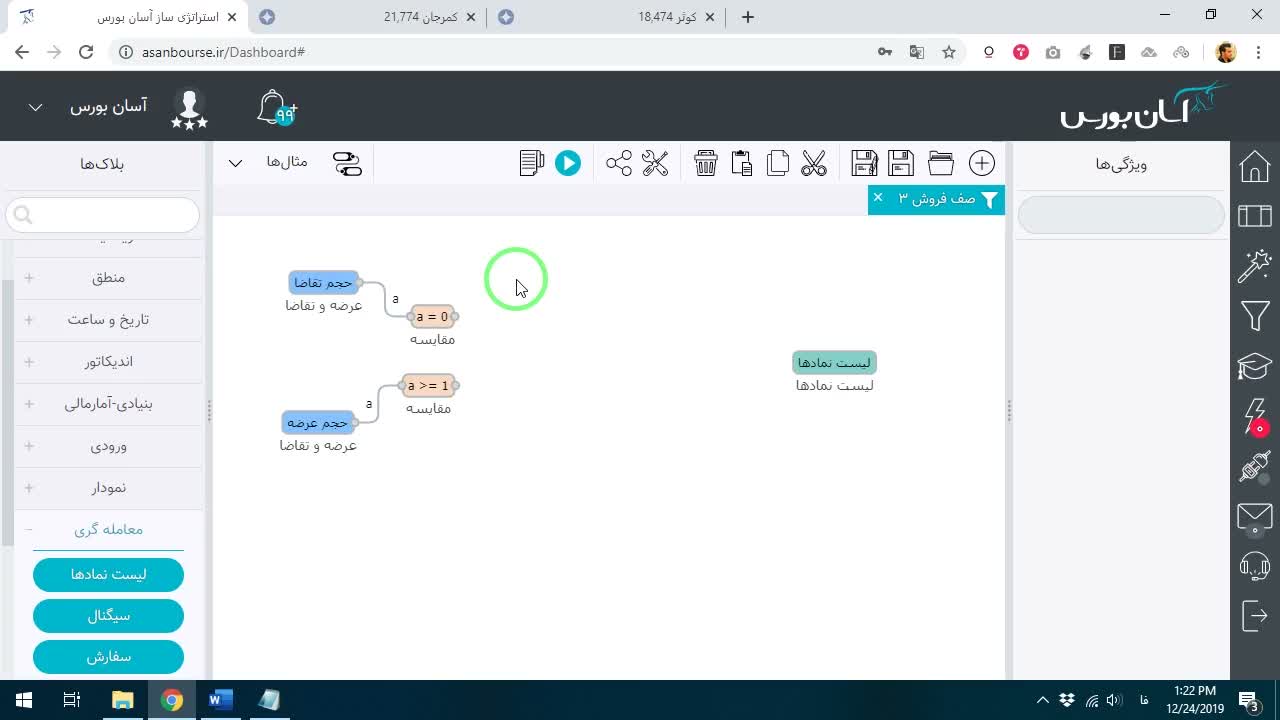The image size is (1280, 720).
Task: Run the strategy with the play button
Action: [568, 163]
